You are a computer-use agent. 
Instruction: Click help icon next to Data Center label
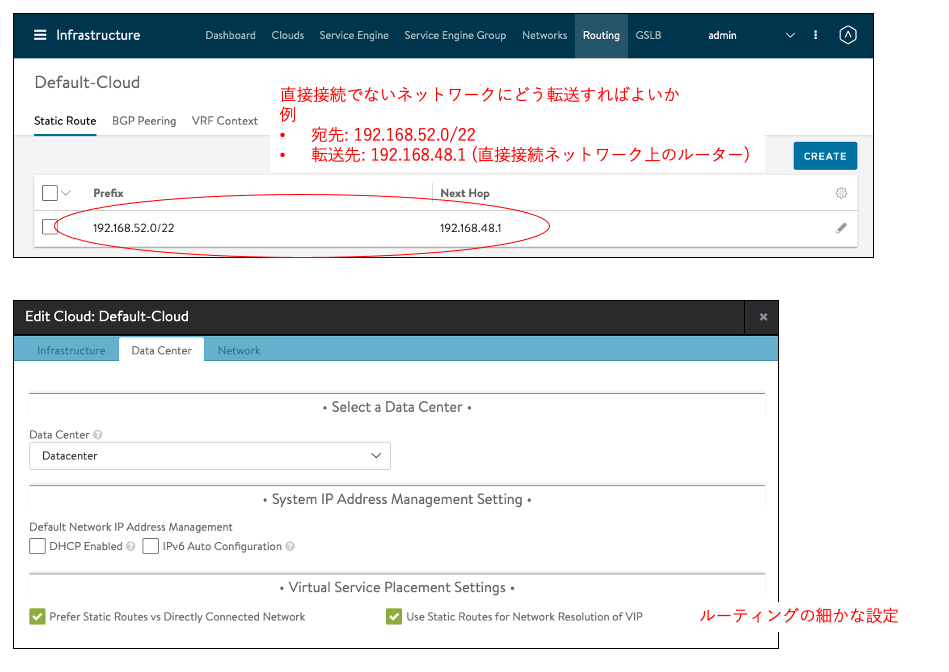pyautogui.click(x=98, y=435)
